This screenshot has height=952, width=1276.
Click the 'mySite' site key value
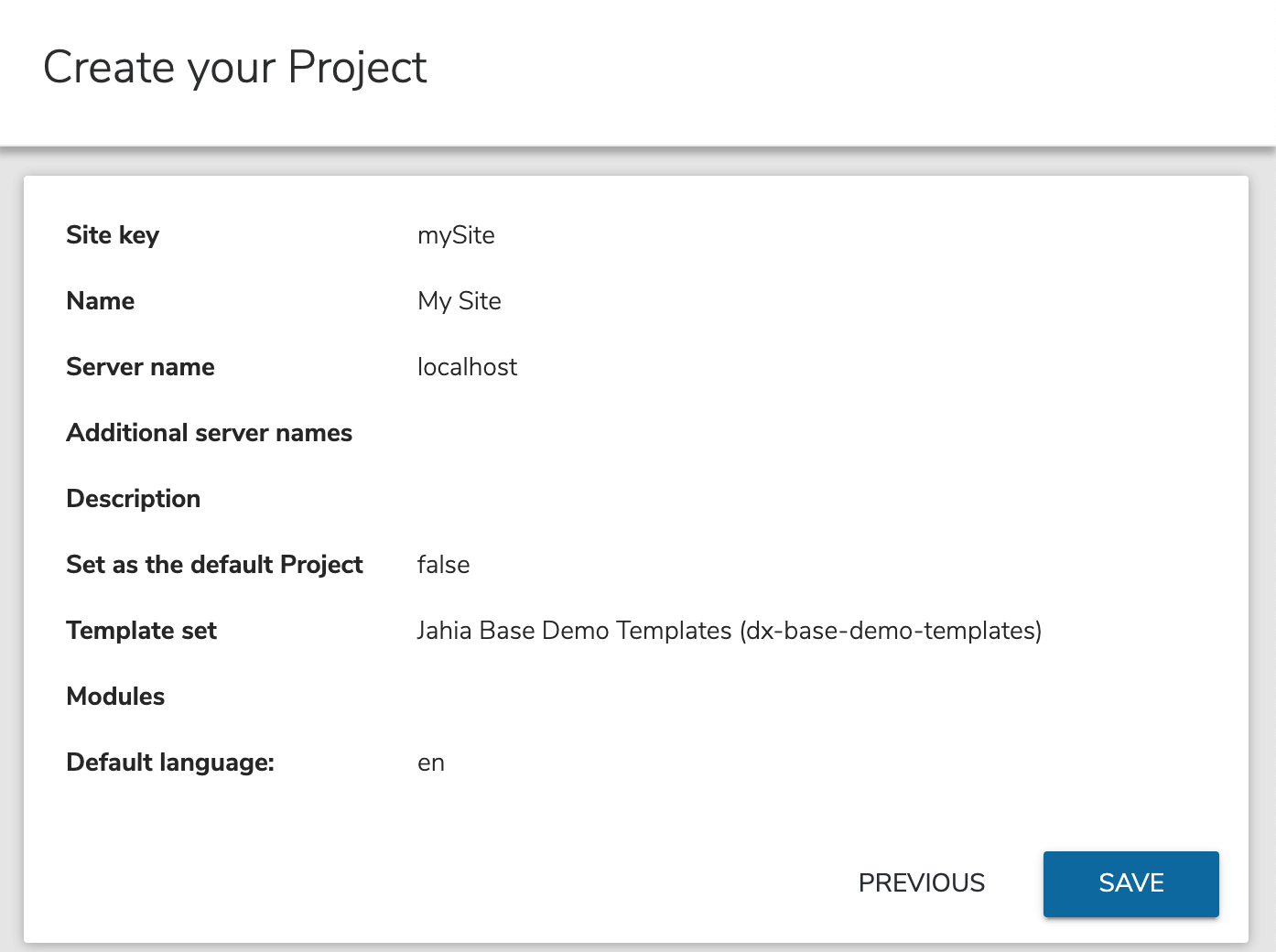[456, 235]
